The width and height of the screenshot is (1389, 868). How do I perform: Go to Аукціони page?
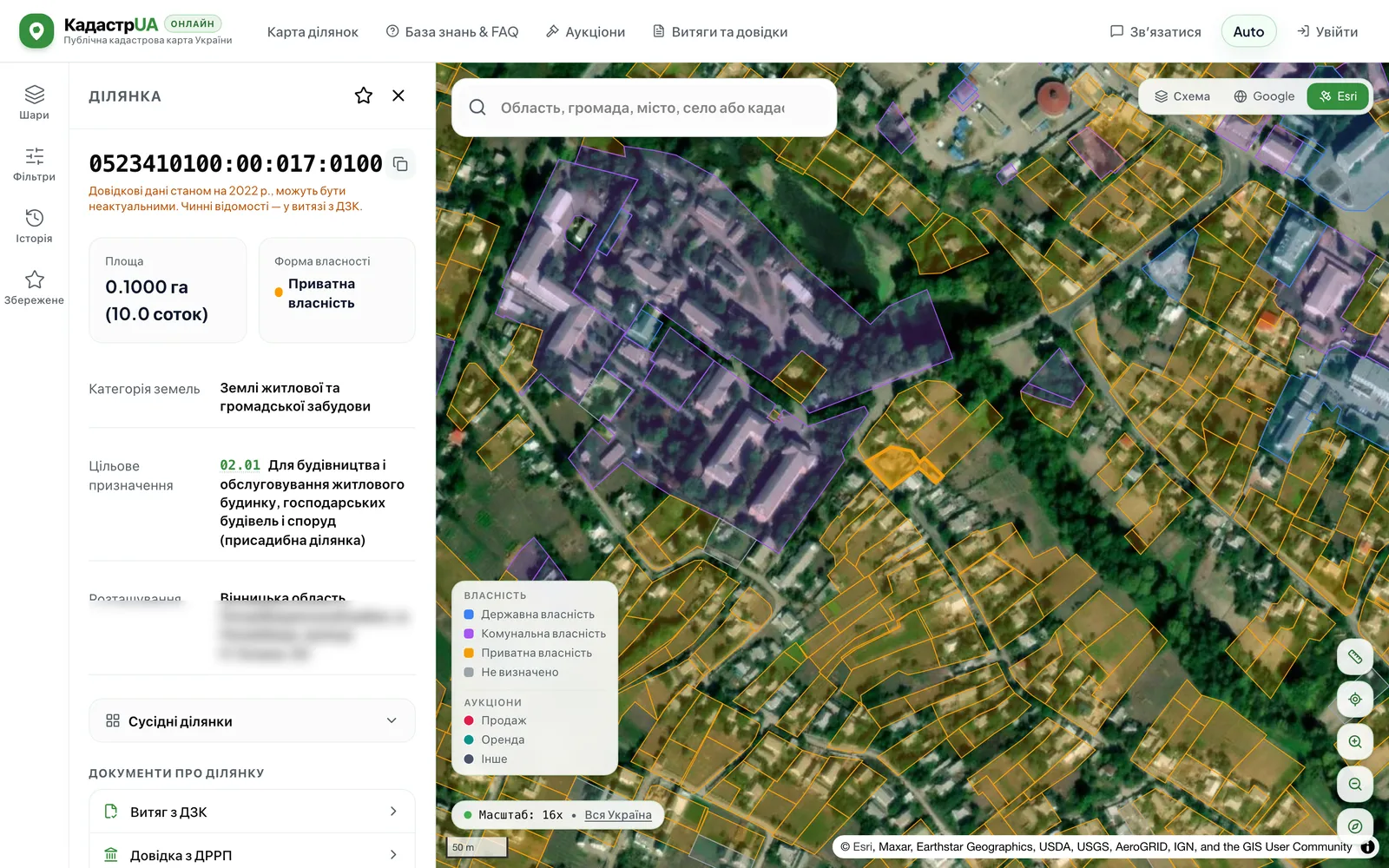click(x=585, y=32)
